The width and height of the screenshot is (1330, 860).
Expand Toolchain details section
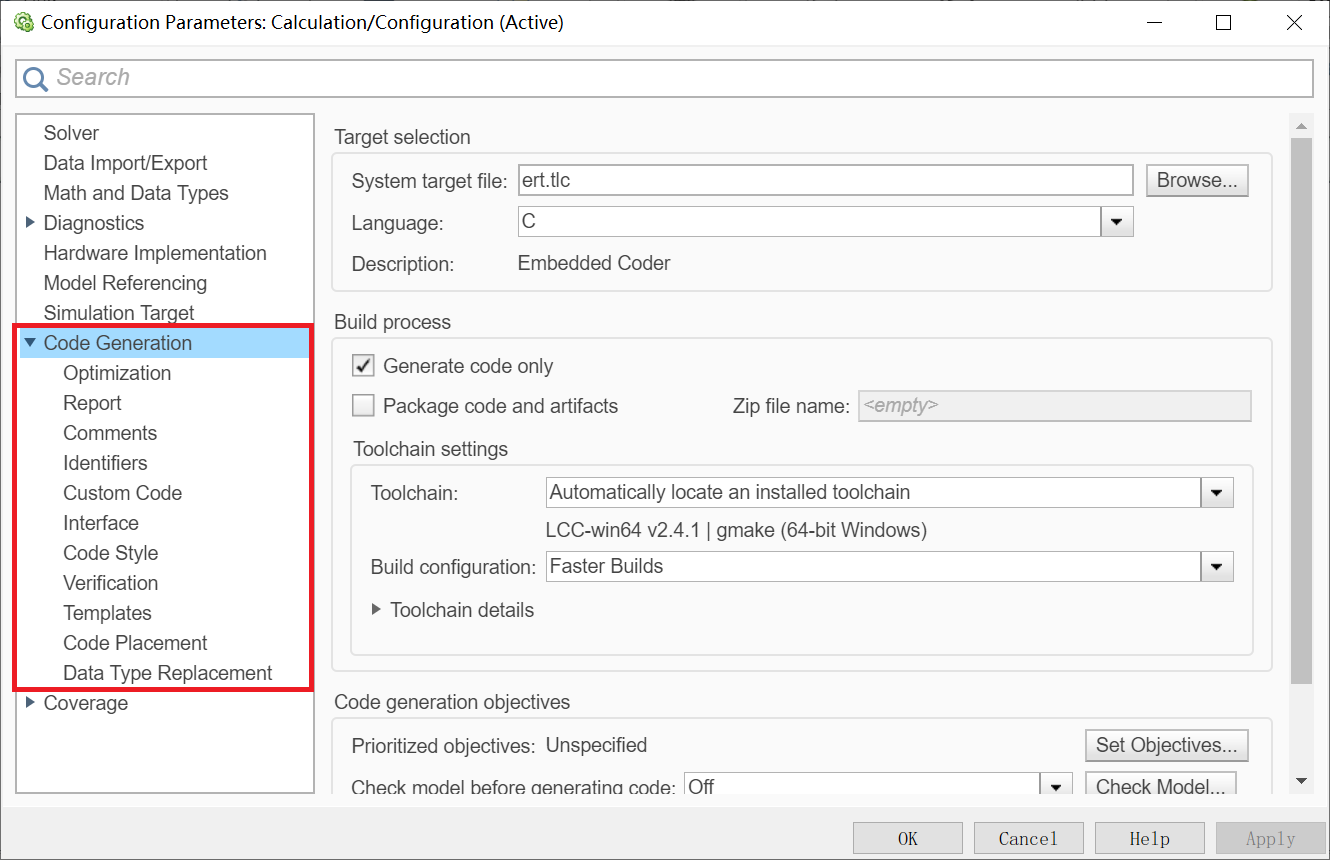point(376,610)
